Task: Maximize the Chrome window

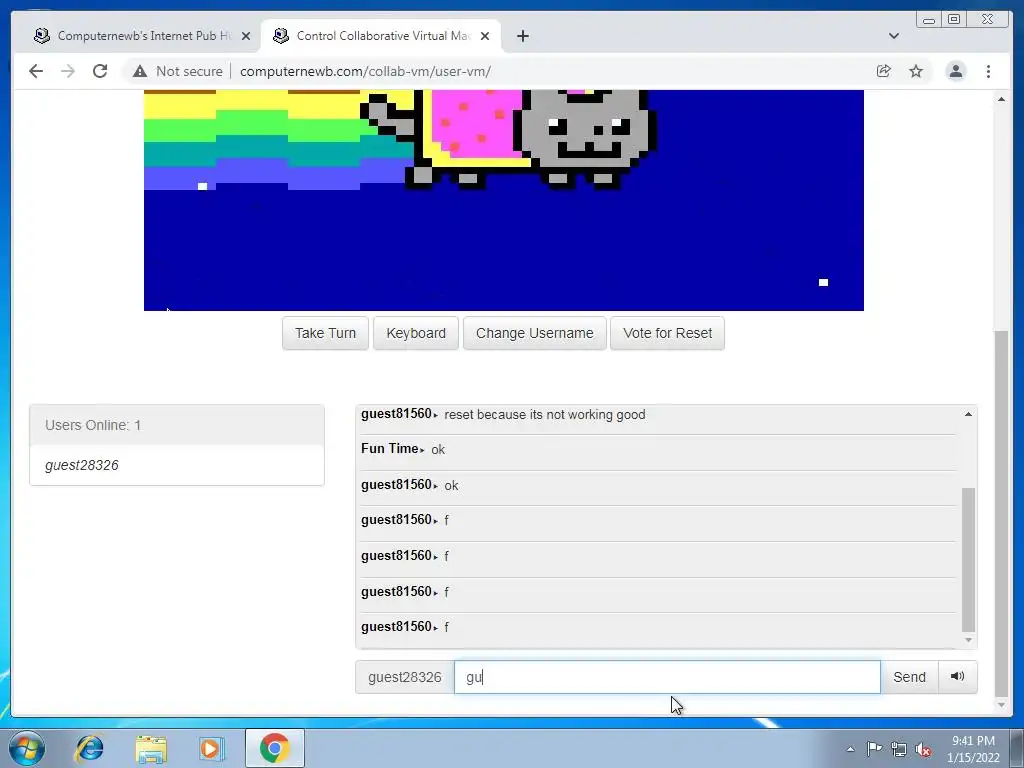Action: click(953, 19)
